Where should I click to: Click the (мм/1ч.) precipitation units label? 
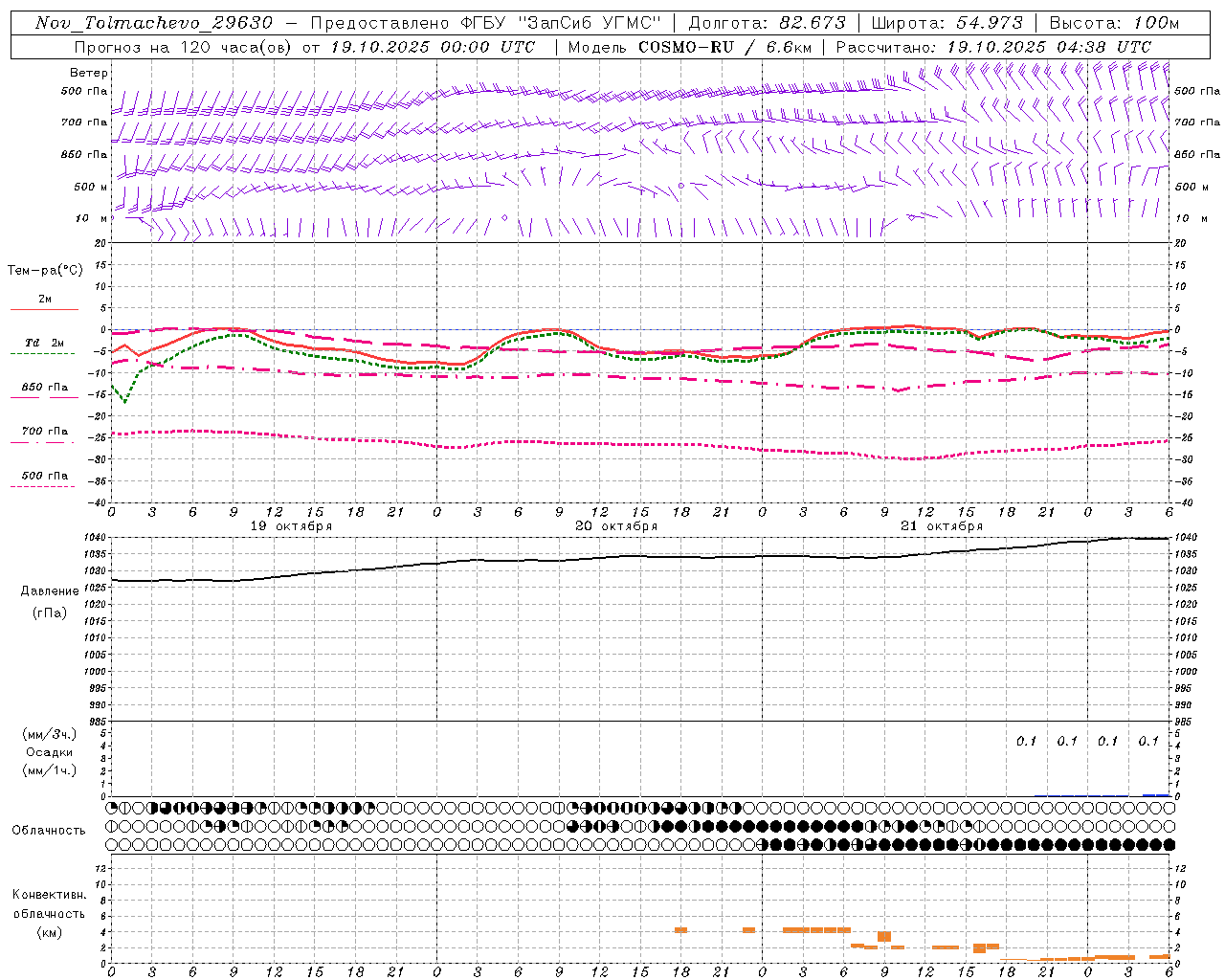[x=50, y=770]
